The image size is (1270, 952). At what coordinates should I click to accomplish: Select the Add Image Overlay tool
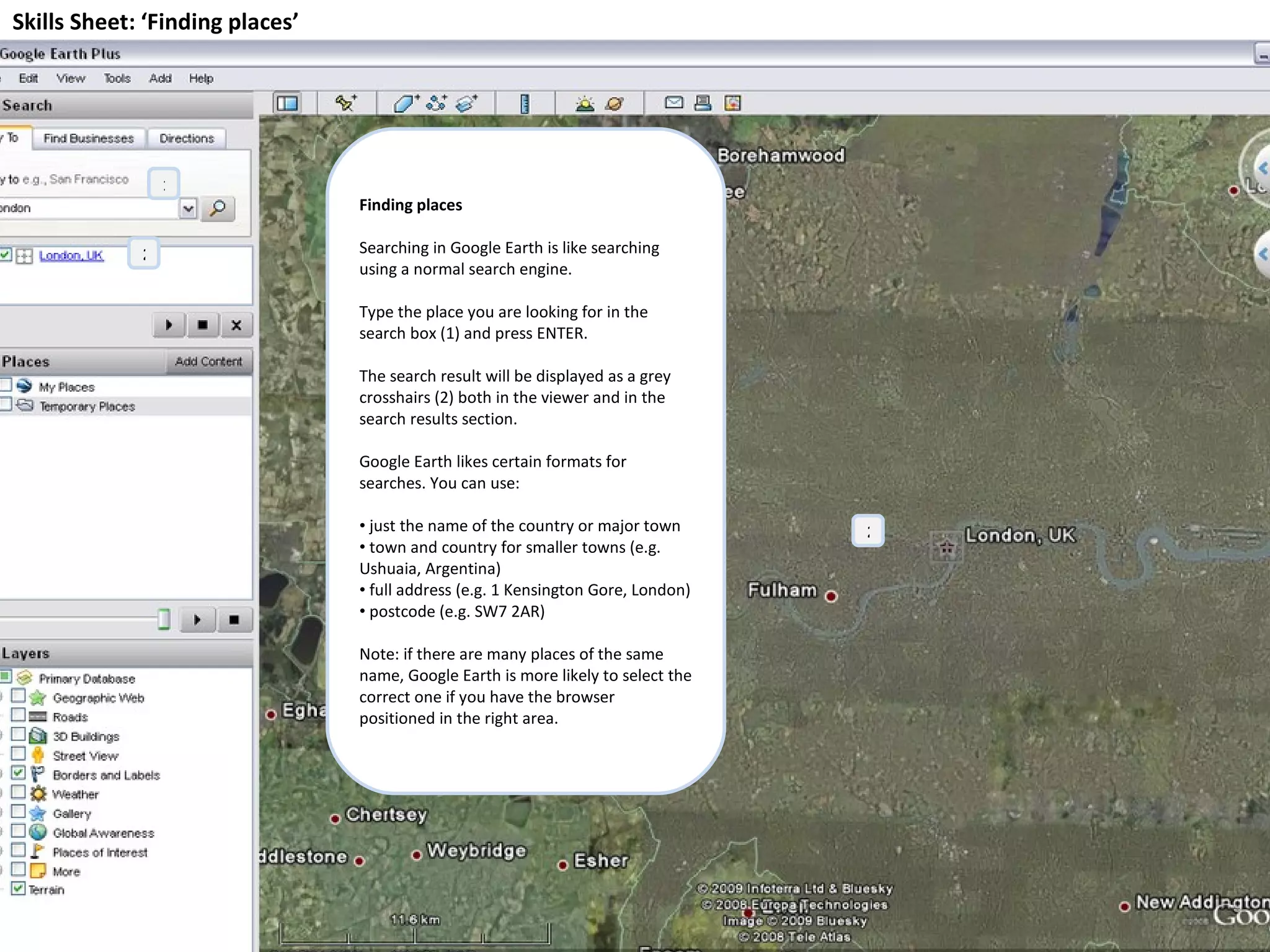[x=466, y=103]
